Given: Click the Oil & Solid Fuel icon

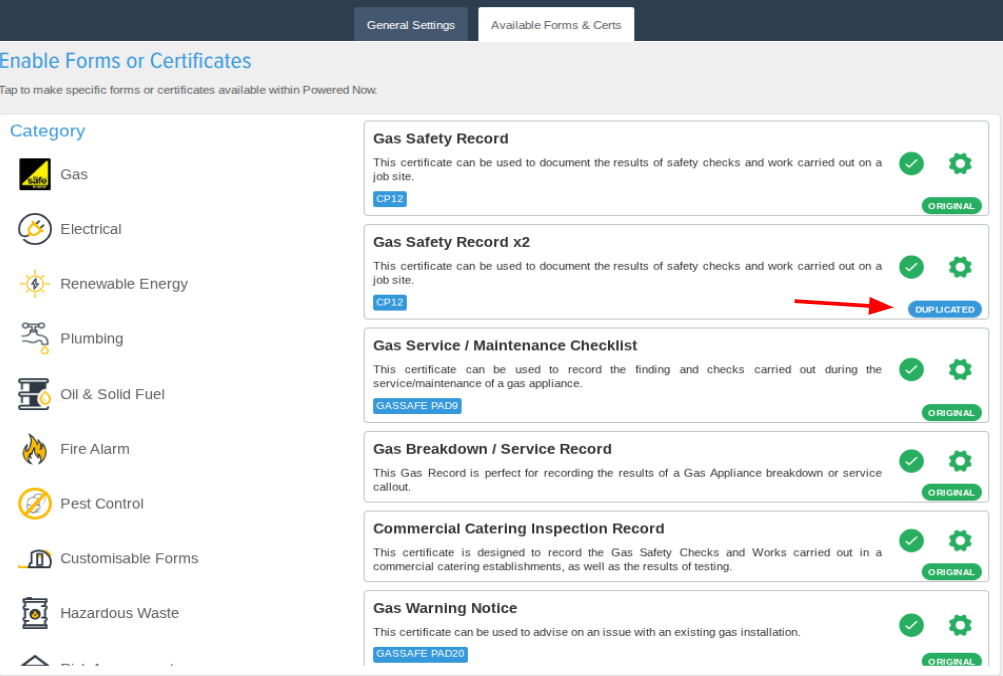Looking at the screenshot, I should [x=34, y=394].
